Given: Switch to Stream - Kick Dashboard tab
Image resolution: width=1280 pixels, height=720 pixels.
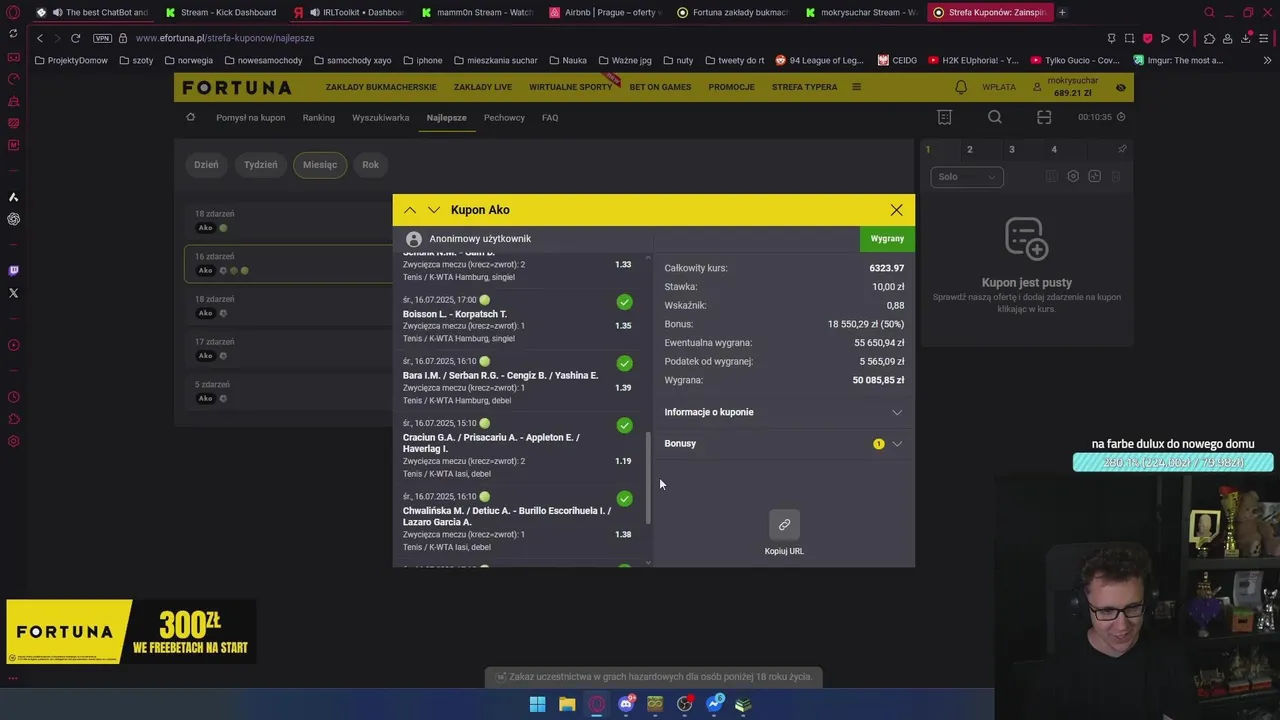Looking at the screenshot, I should (221, 12).
